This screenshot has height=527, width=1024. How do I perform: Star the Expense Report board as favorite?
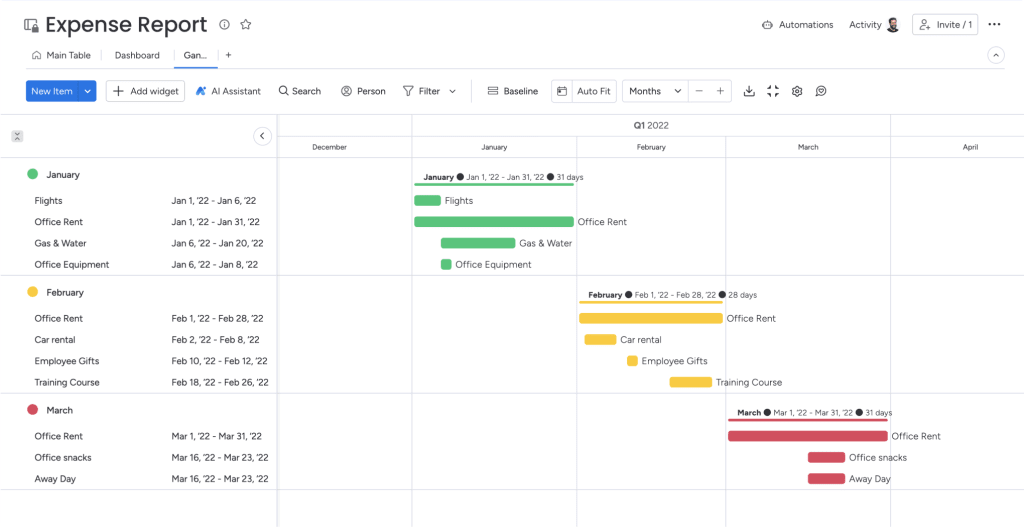(246, 25)
